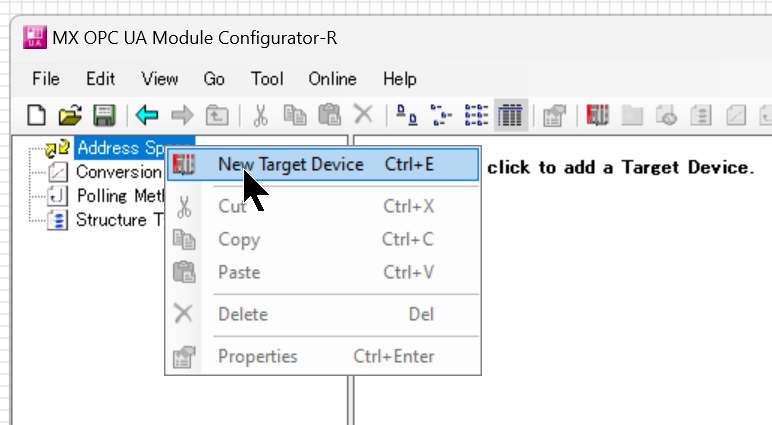Switch to large icons view in toolbar

(407, 116)
